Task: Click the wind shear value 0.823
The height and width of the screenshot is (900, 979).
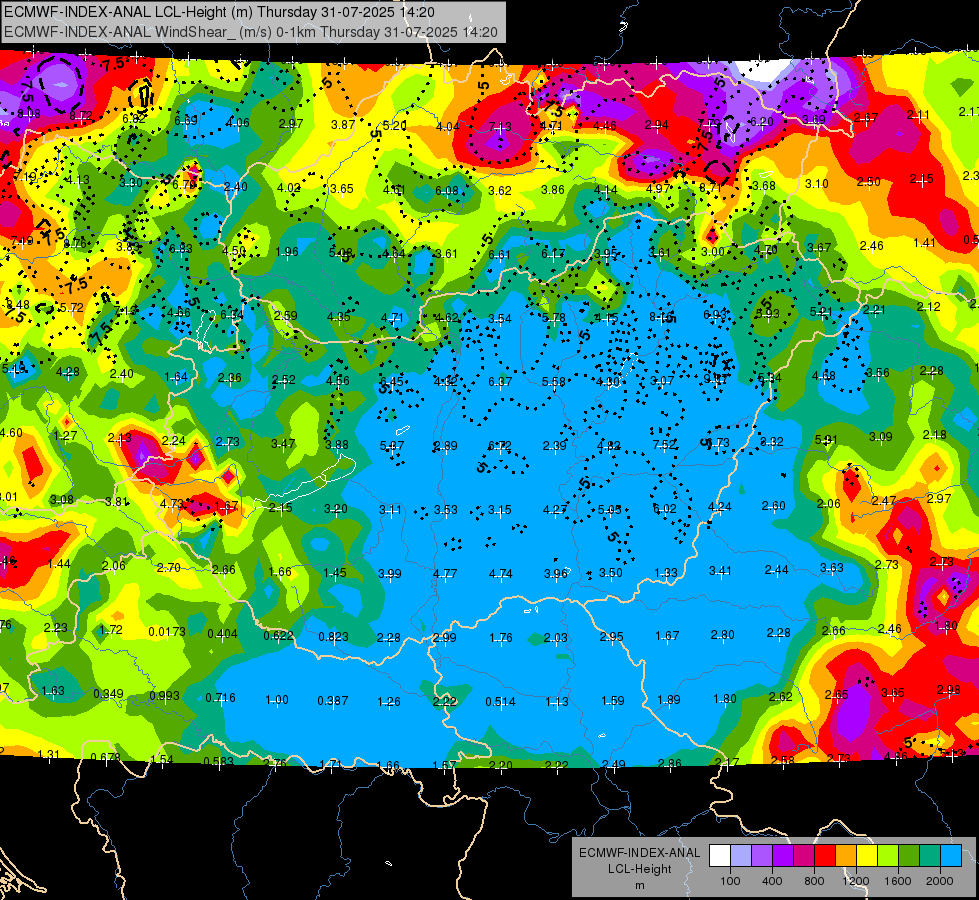Action: [333, 636]
